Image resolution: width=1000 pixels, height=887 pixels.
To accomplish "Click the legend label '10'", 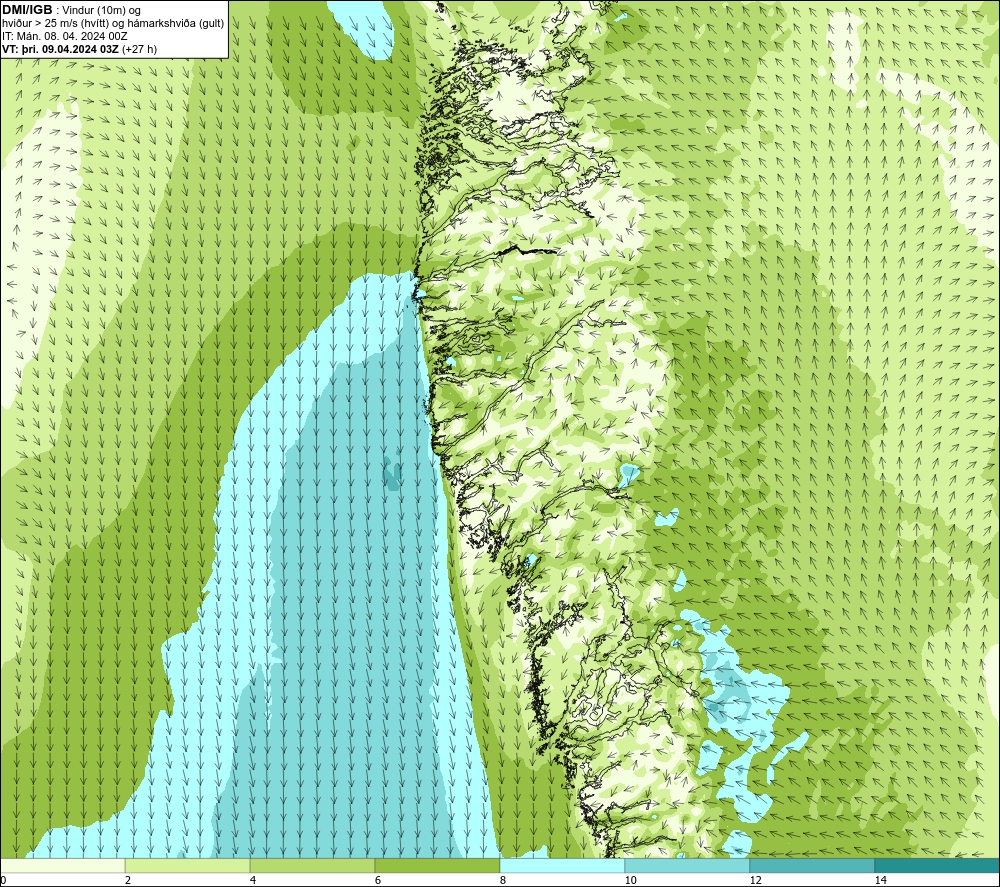I will [631, 881].
